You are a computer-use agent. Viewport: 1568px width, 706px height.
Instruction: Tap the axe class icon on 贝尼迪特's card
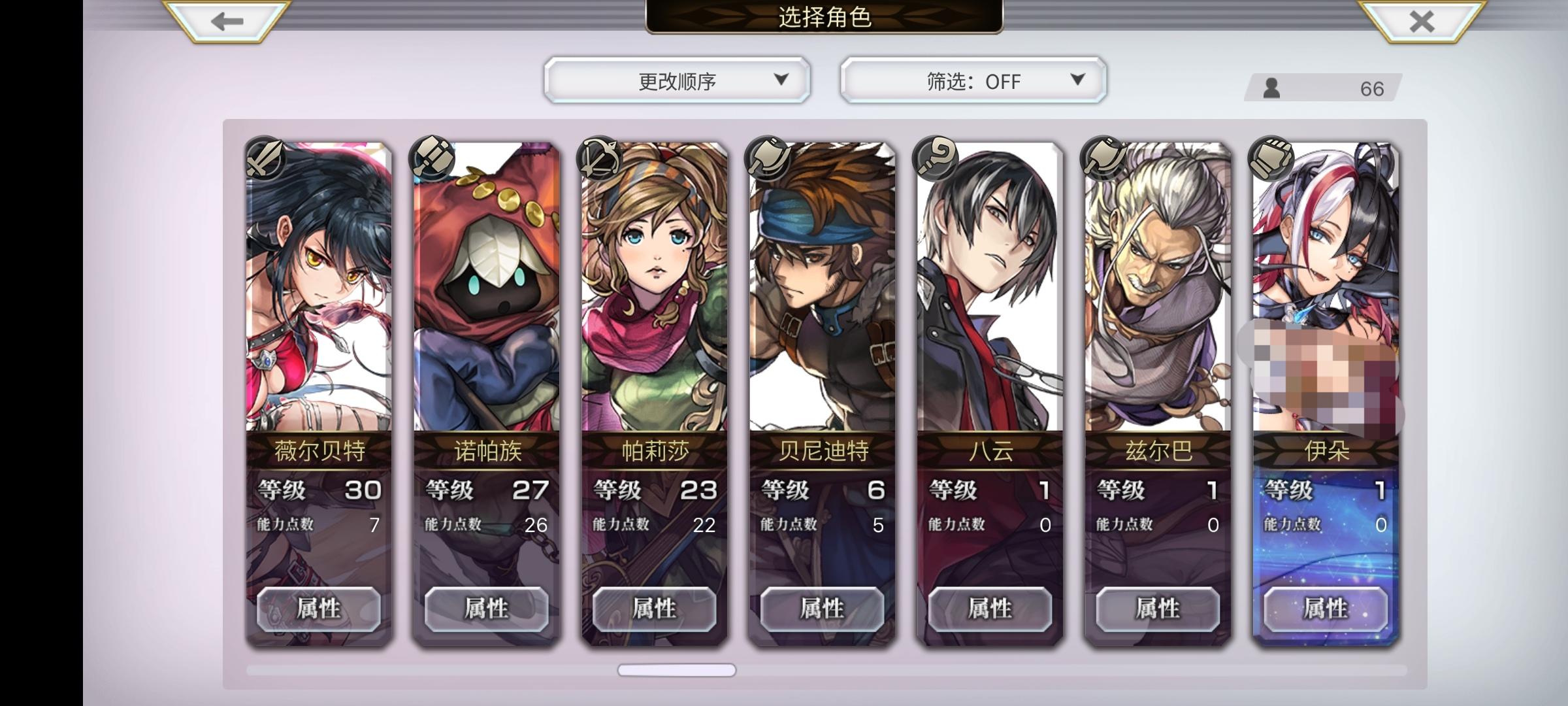pos(768,158)
